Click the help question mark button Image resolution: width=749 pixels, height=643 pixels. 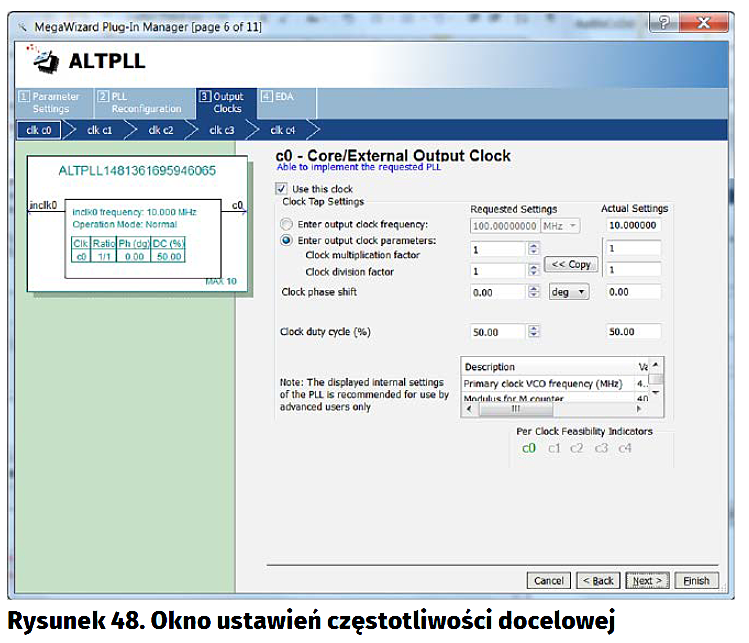click(x=663, y=23)
